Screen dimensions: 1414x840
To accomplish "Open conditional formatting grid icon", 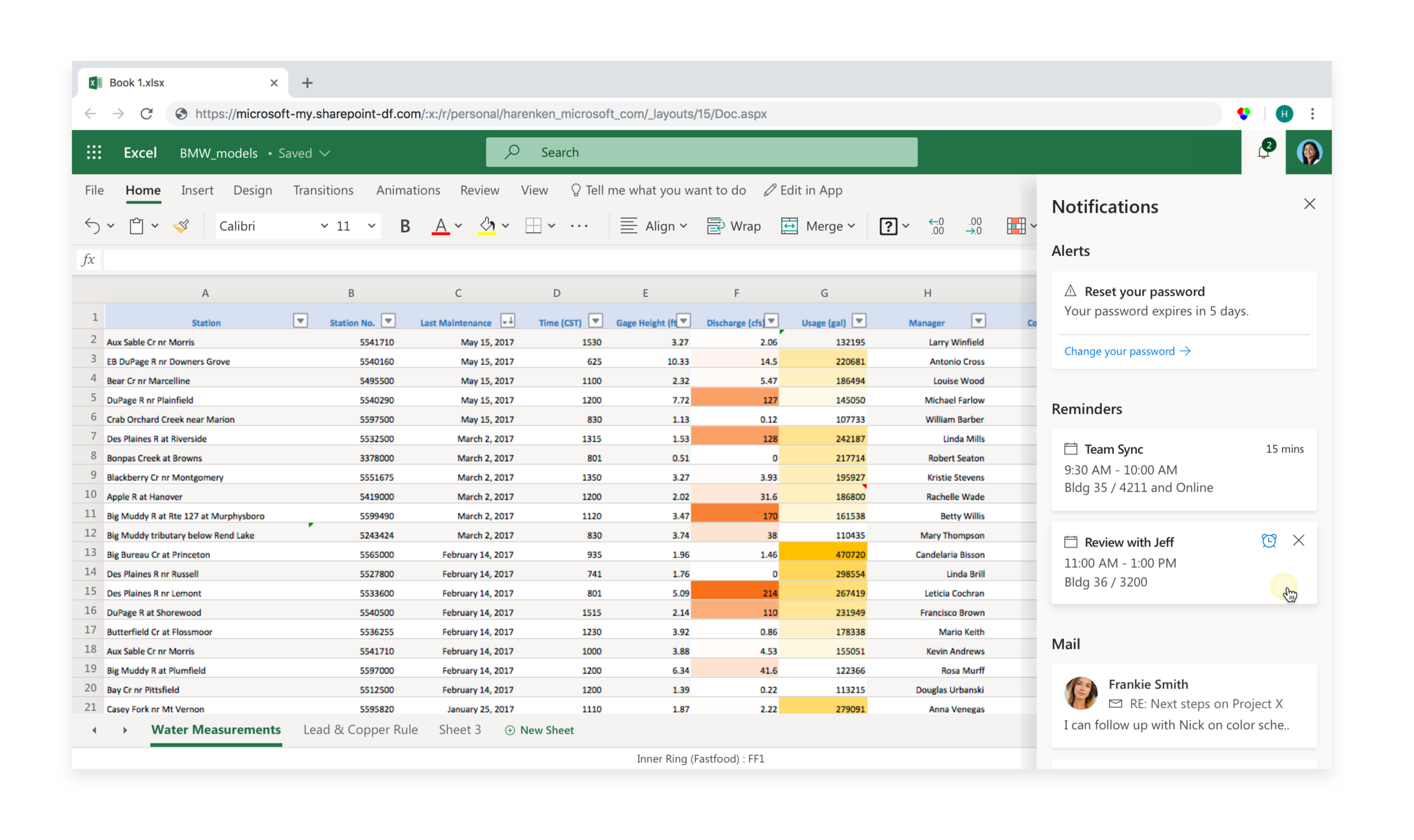I will pyautogui.click(x=1016, y=226).
